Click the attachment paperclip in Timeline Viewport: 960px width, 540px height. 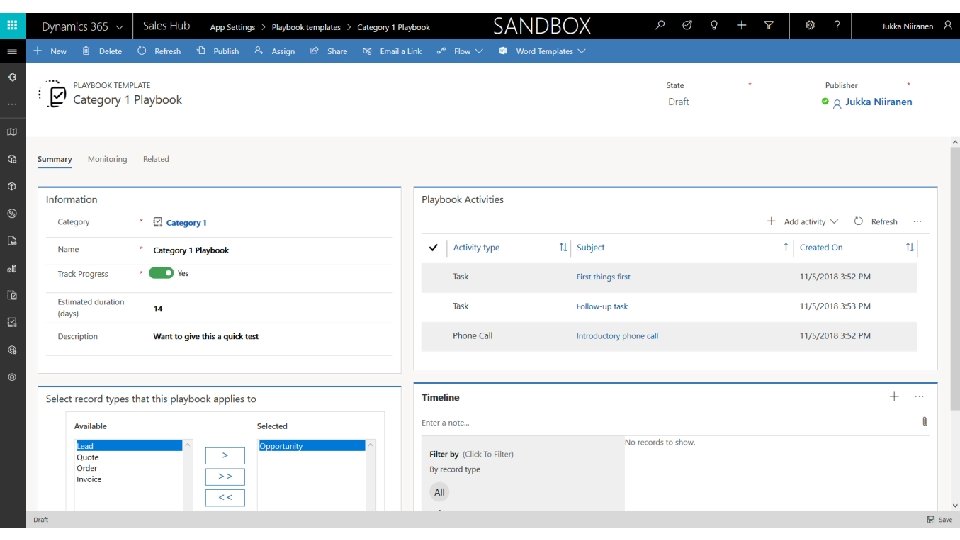(x=924, y=422)
